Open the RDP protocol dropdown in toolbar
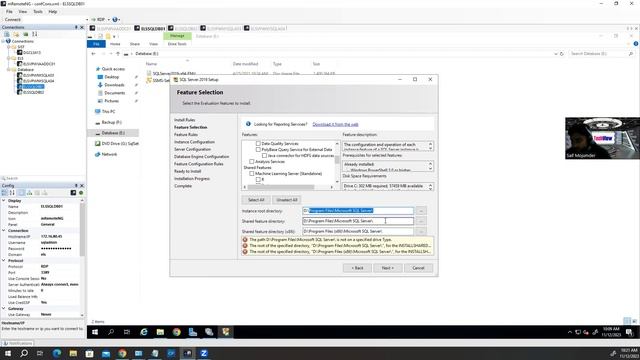The height and width of the screenshot is (360, 640). point(109,20)
